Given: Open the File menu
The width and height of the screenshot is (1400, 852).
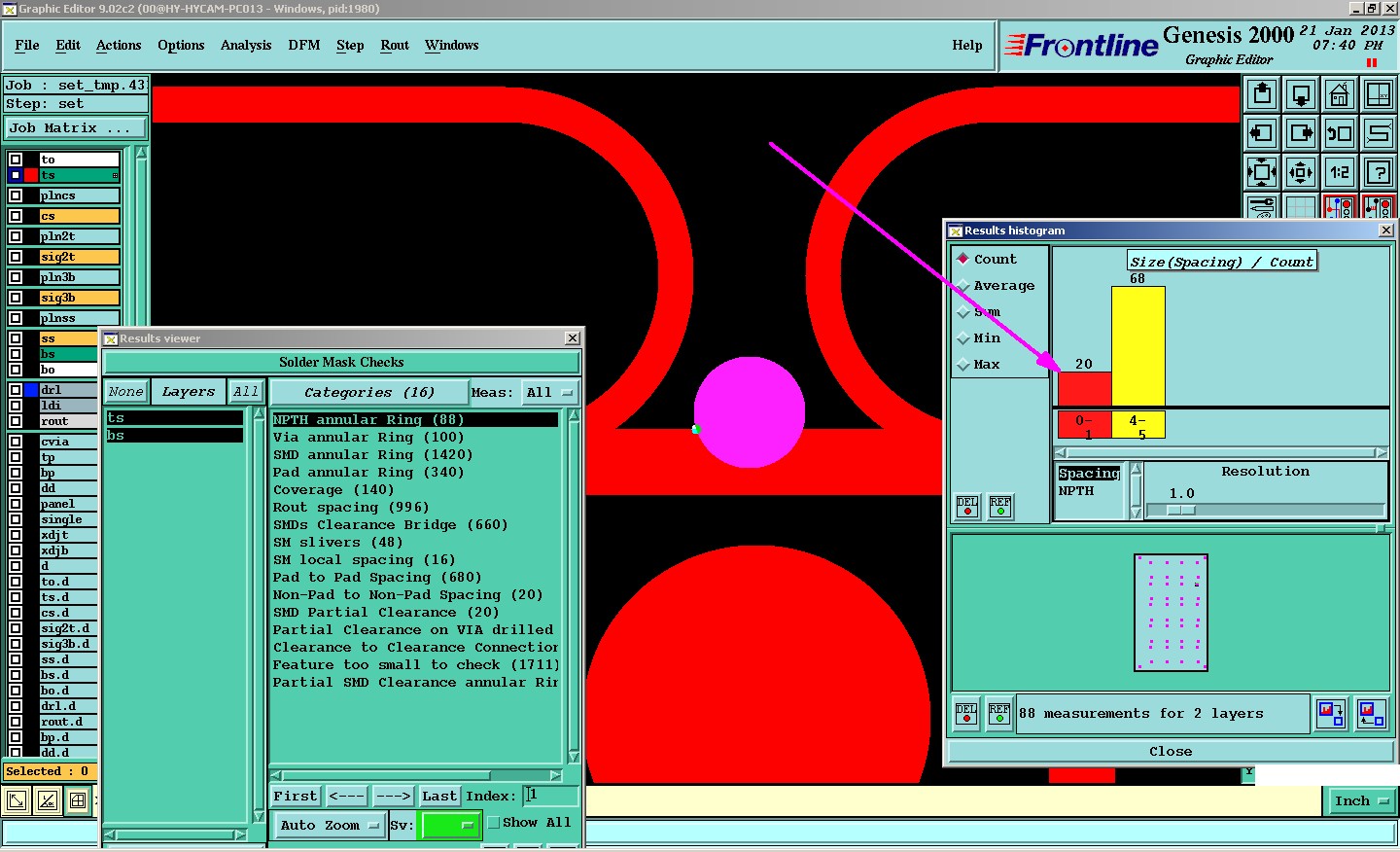Looking at the screenshot, I should (x=27, y=45).
